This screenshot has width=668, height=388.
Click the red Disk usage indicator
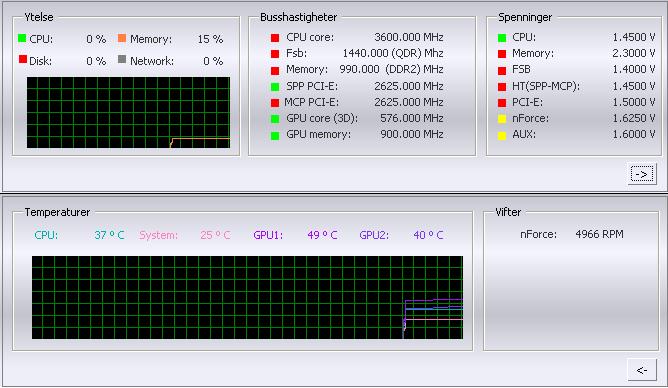pos(23,59)
